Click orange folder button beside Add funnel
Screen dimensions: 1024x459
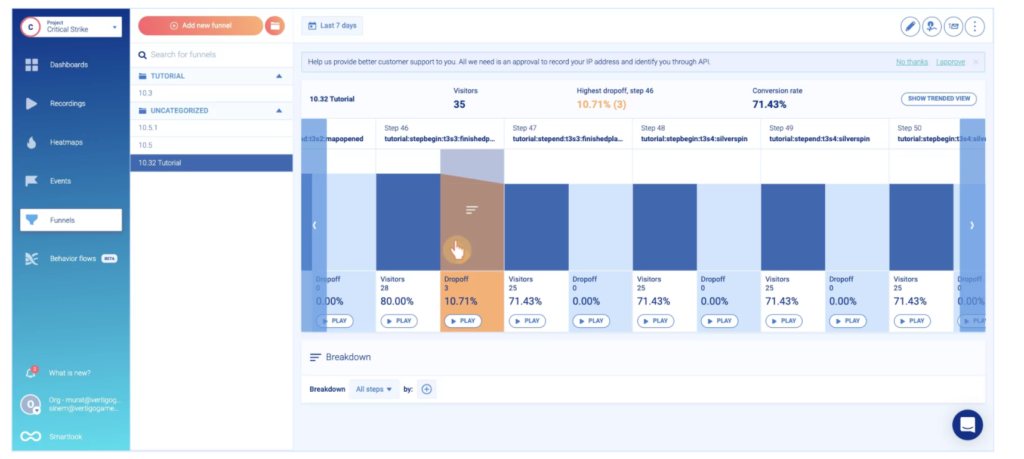coord(275,25)
